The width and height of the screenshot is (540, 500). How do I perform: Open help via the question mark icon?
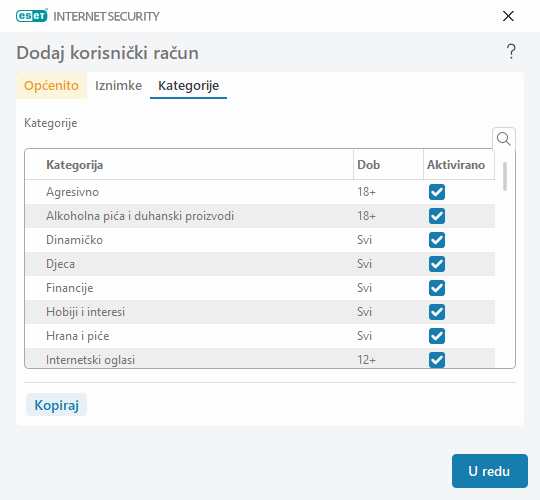pos(511,52)
